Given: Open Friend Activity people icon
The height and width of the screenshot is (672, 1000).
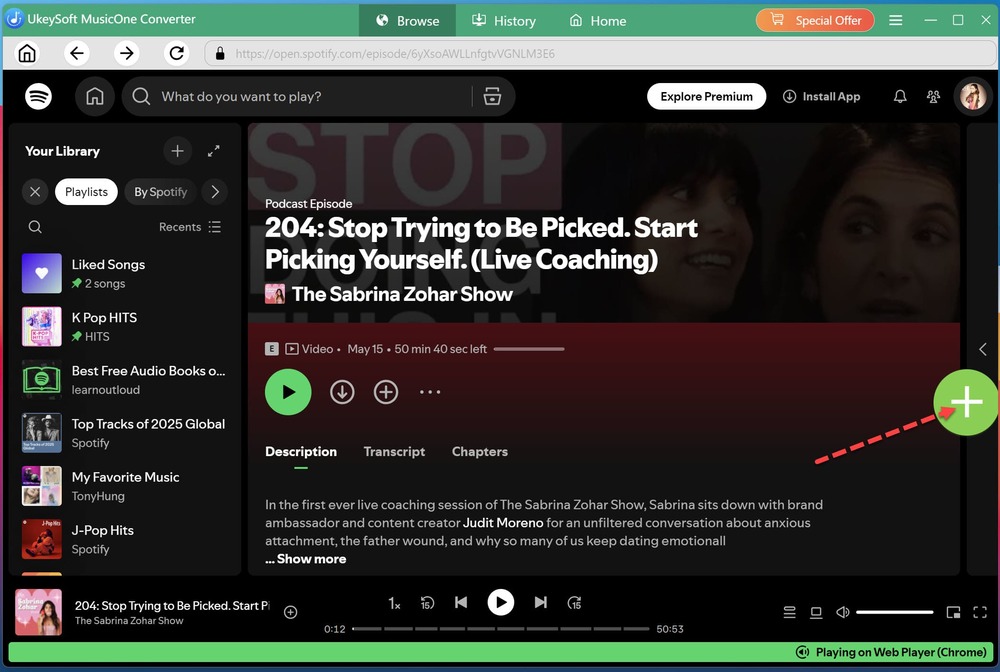Looking at the screenshot, I should pyautogui.click(x=933, y=96).
